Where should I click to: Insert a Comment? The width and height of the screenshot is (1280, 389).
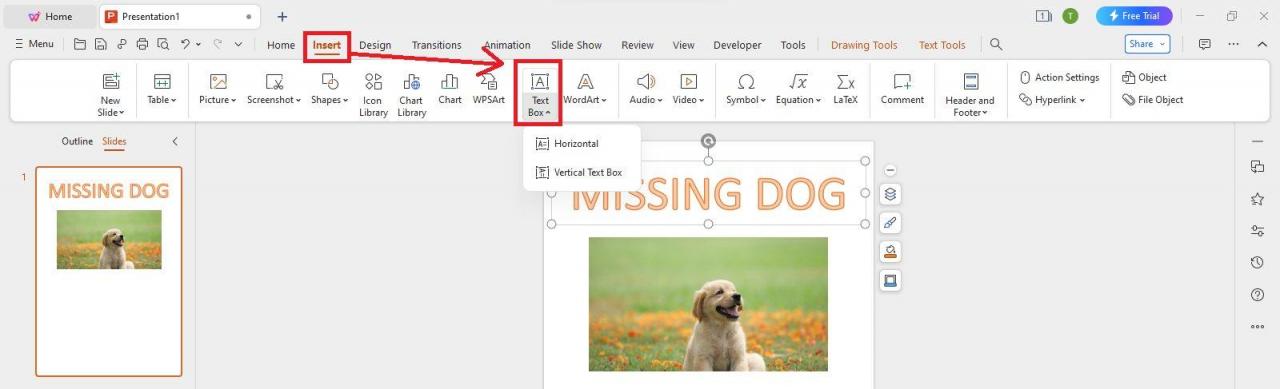click(x=902, y=88)
